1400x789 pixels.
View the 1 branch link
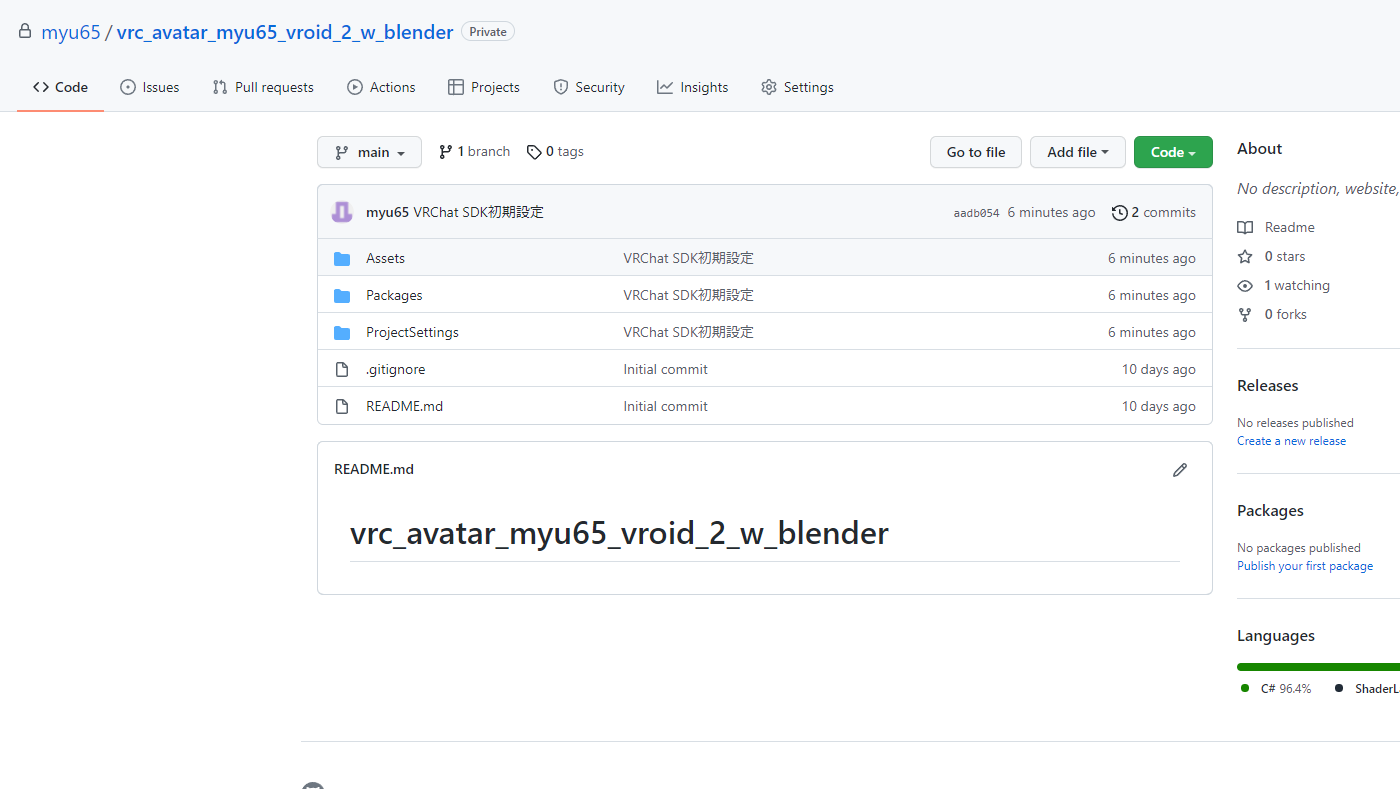[x=474, y=152]
